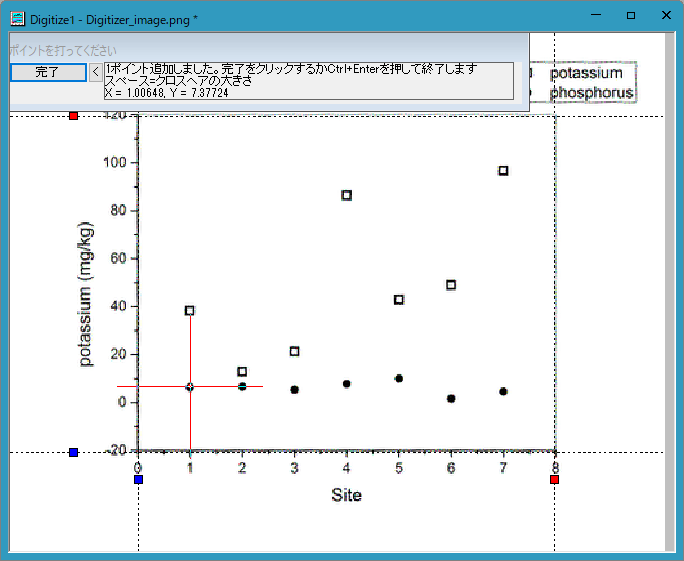684x561 pixels.
Task: Click the potassium legend entry
Action: pyautogui.click(x=585, y=73)
